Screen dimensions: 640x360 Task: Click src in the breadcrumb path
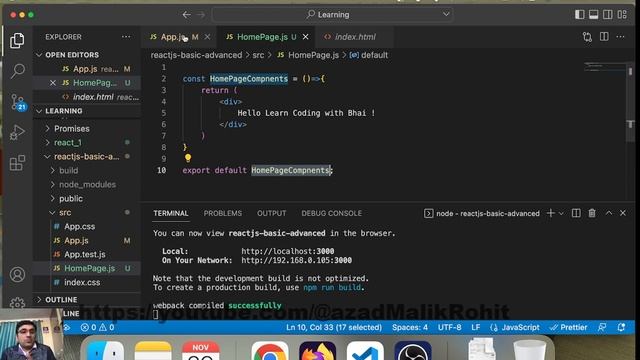[x=258, y=55]
